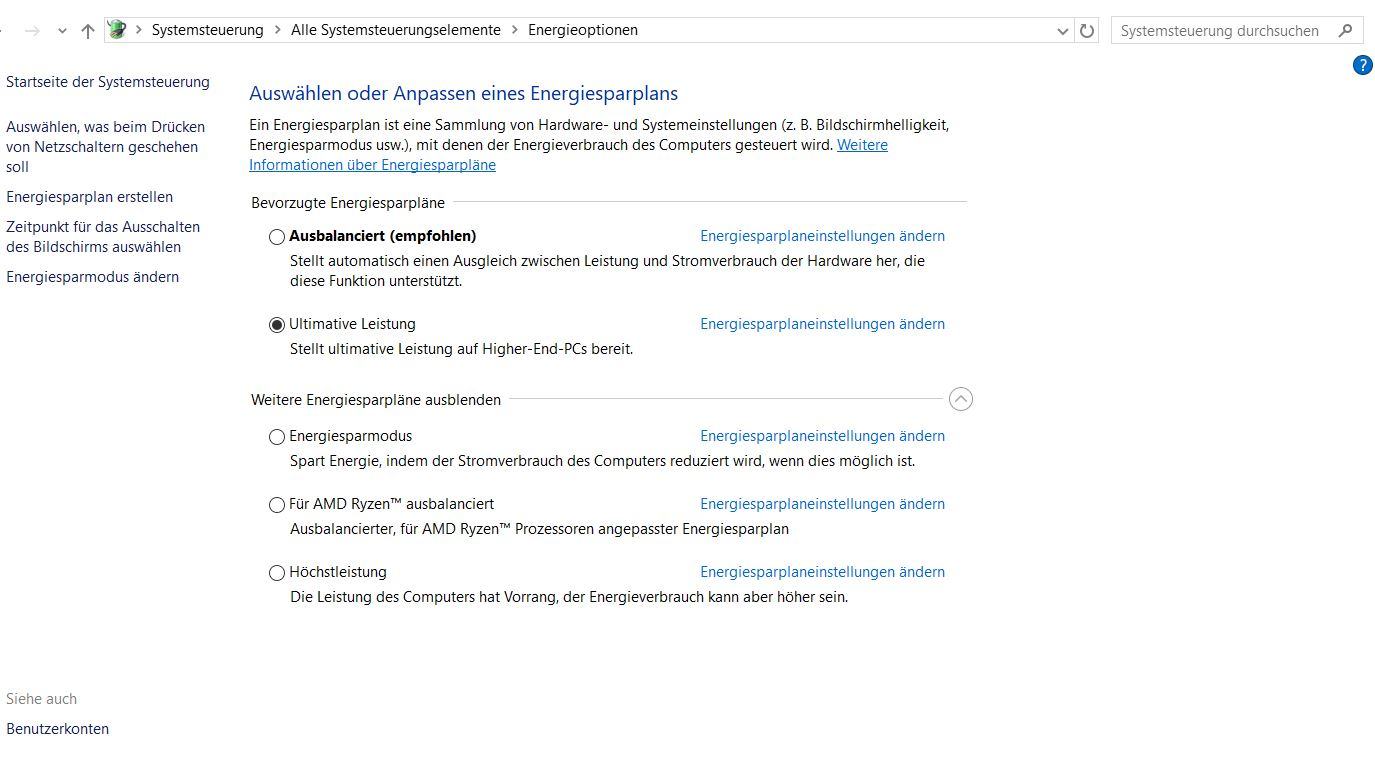Open the address bar history dropdown
This screenshot has height=760, width=1375.
[x=1062, y=30]
